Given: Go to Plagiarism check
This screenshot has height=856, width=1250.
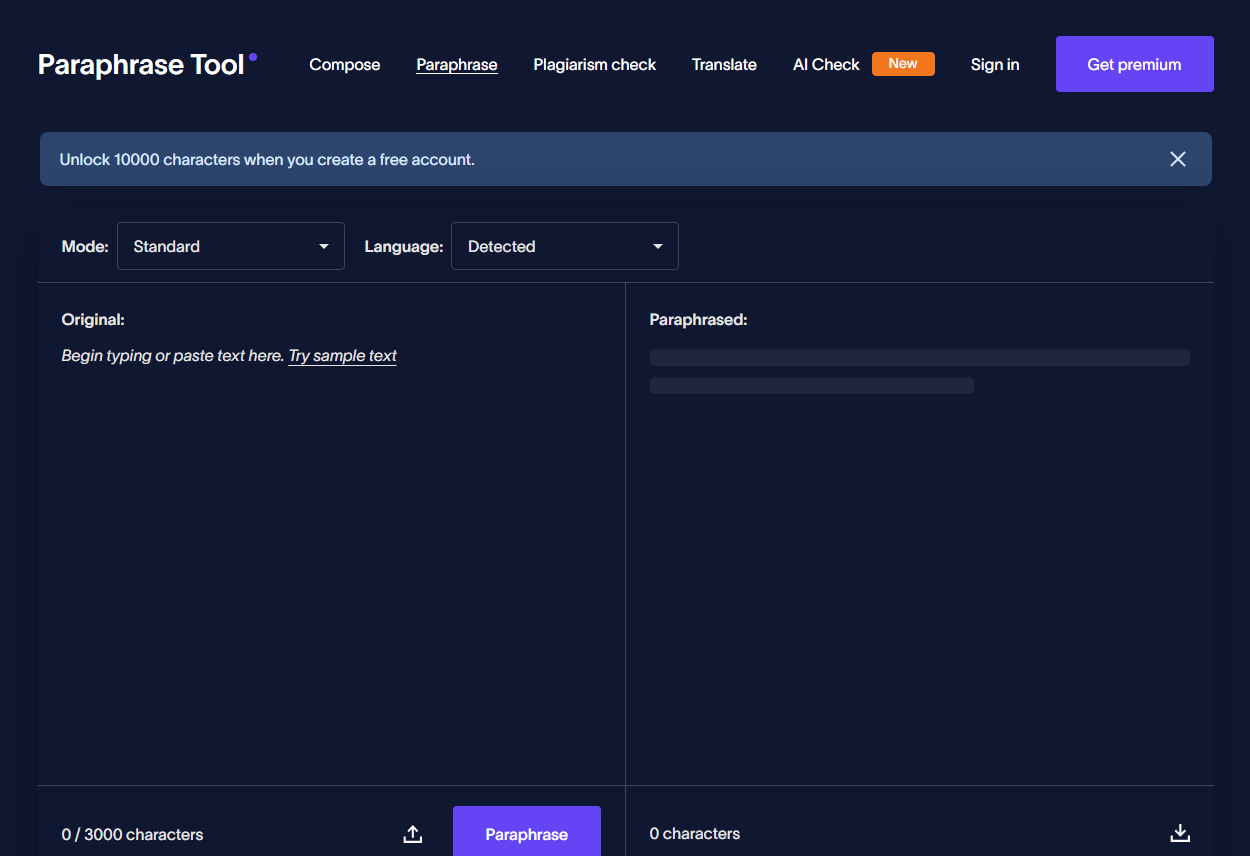Looking at the screenshot, I should click(x=595, y=65).
